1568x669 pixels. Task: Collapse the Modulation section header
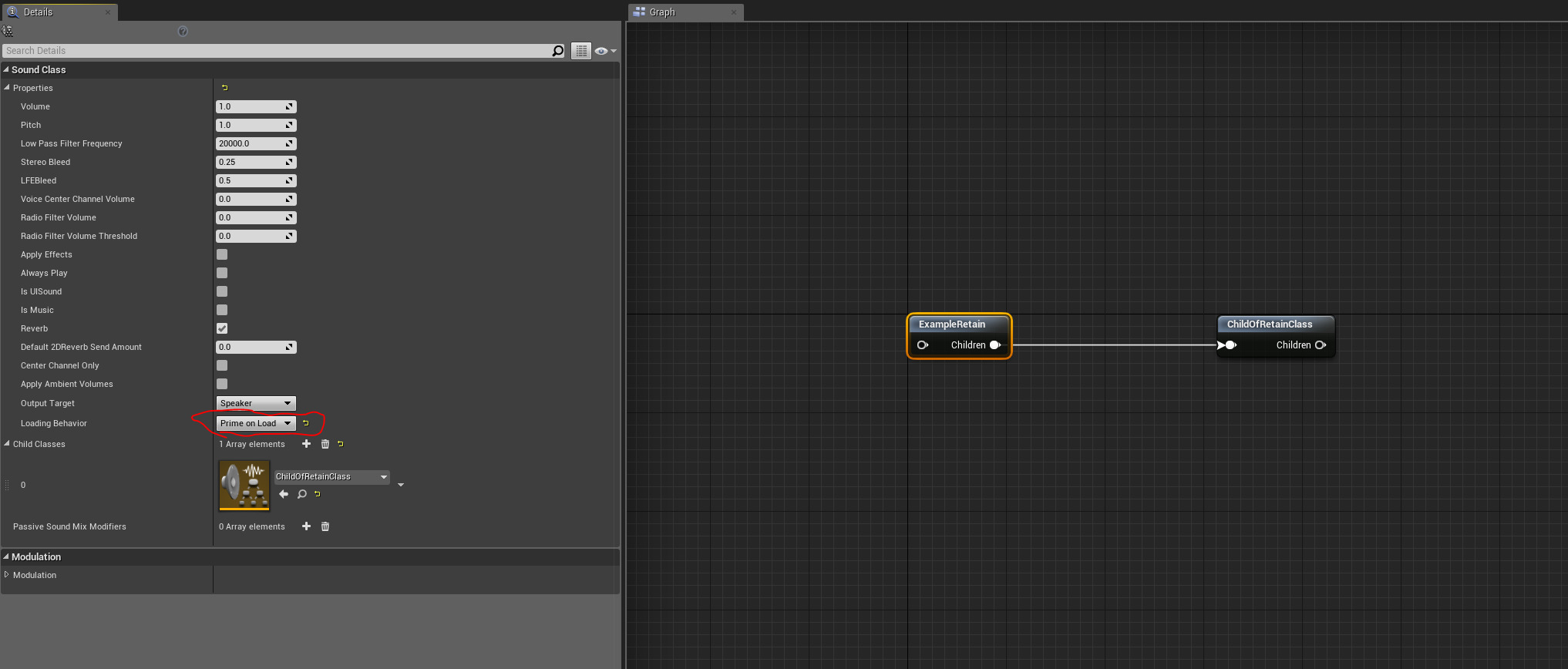(6, 556)
